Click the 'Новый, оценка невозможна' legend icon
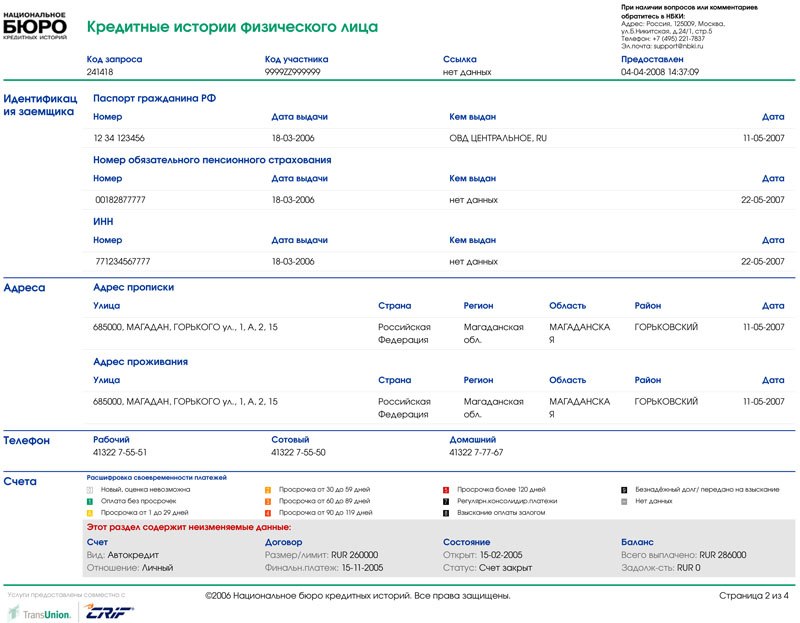Screen dimensions: 800x623 [x=90, y=490]
